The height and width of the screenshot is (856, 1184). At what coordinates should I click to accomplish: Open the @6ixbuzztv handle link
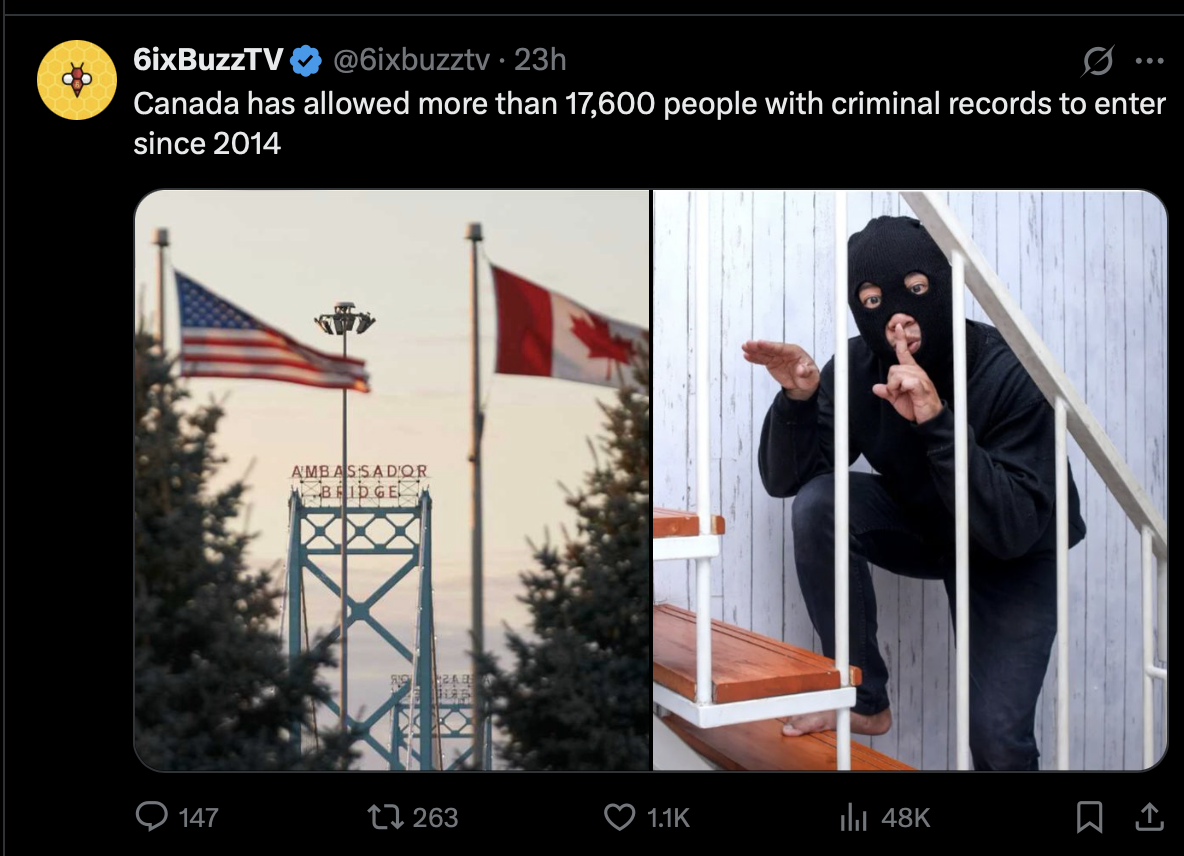tap(412, 60)
